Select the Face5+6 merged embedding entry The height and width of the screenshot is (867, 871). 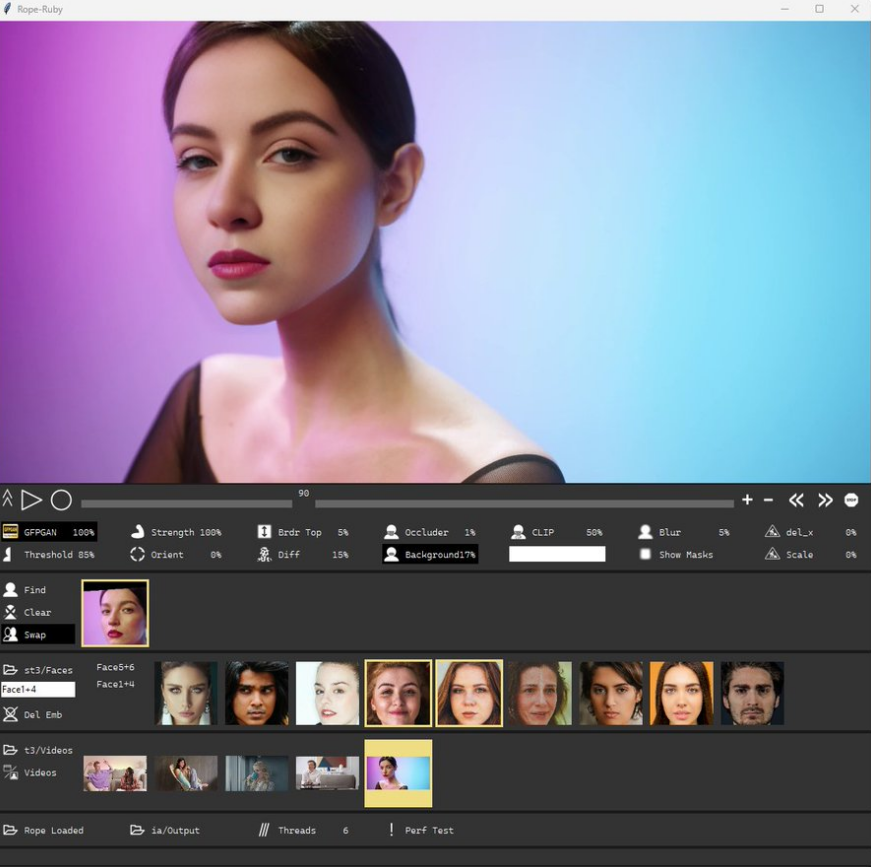click(x=115, y=667)
